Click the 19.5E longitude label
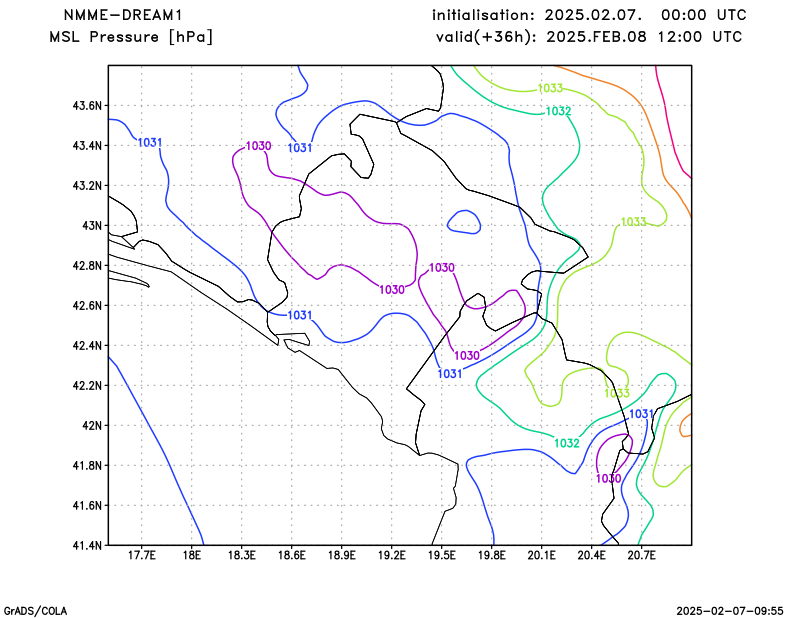Viewport: 800px width, 618px height. [441, 556]
